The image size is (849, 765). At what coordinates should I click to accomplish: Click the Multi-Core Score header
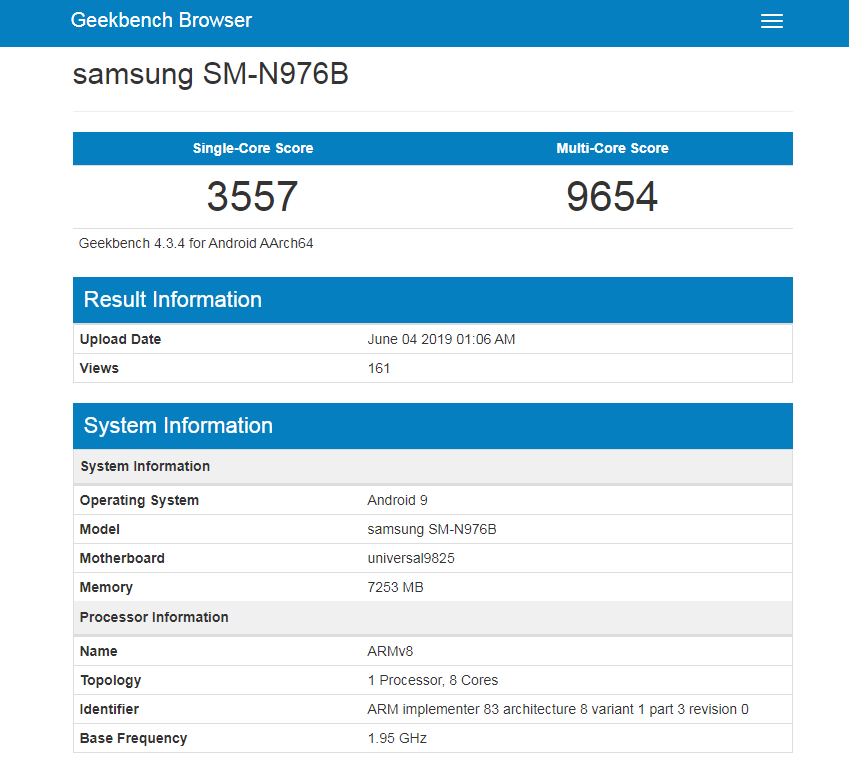pos(612,148)
